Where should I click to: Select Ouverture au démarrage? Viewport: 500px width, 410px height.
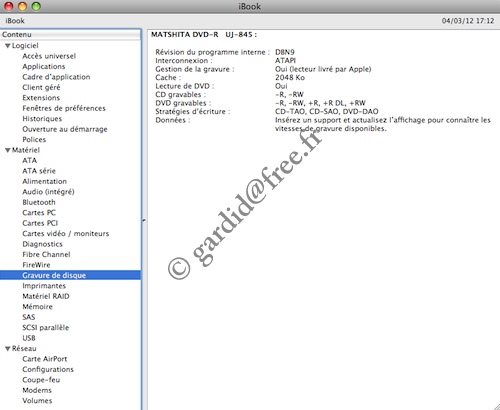coord(65,129)
